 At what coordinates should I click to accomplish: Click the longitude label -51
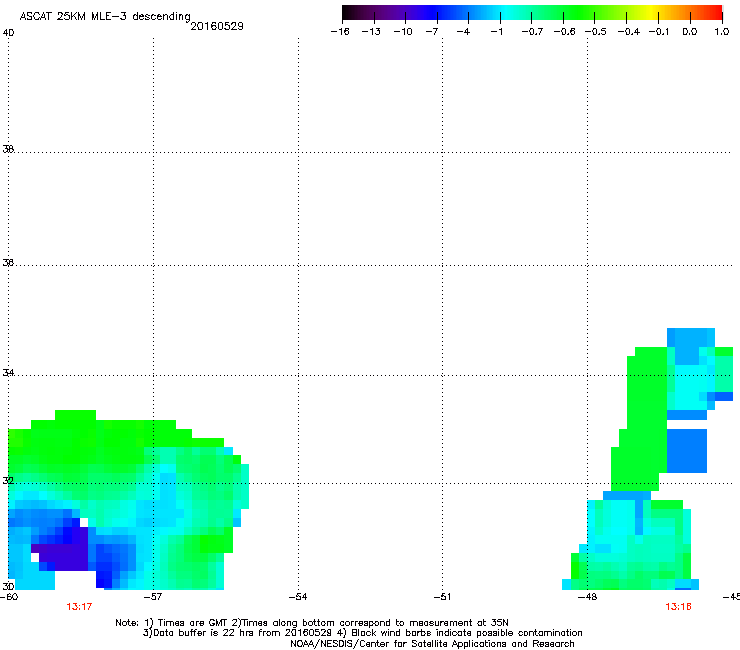pyautogui.click(x=442, y=597)
